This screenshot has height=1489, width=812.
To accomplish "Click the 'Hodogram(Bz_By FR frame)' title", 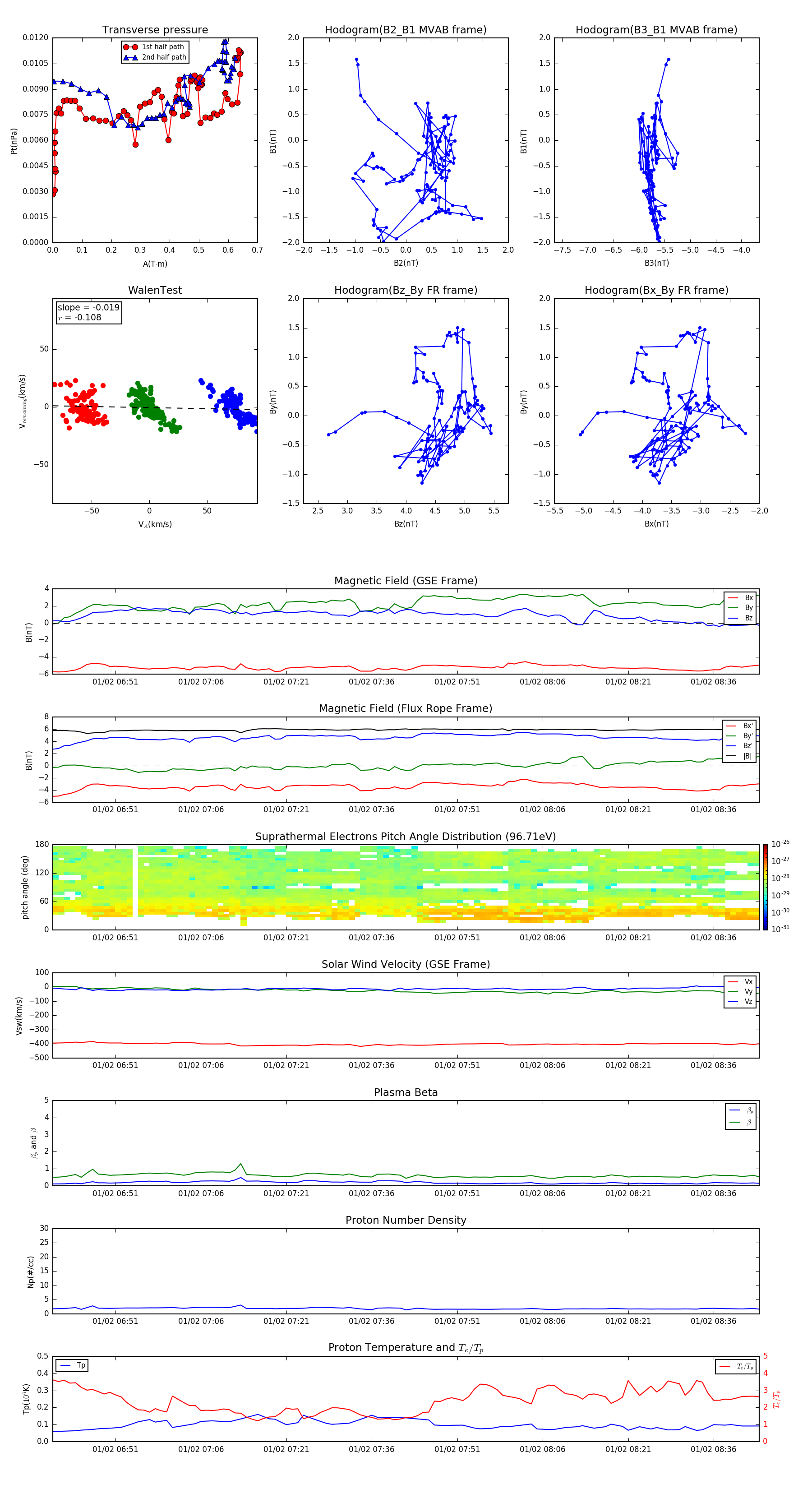I will coord(406,290).
